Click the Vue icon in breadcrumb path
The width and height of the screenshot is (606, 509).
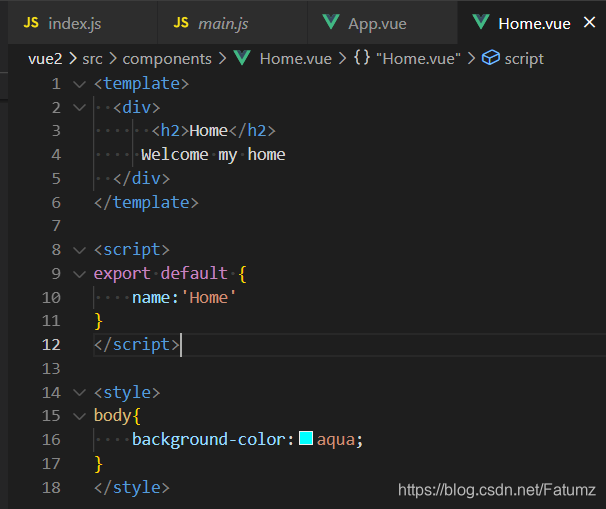click(242, 58)
